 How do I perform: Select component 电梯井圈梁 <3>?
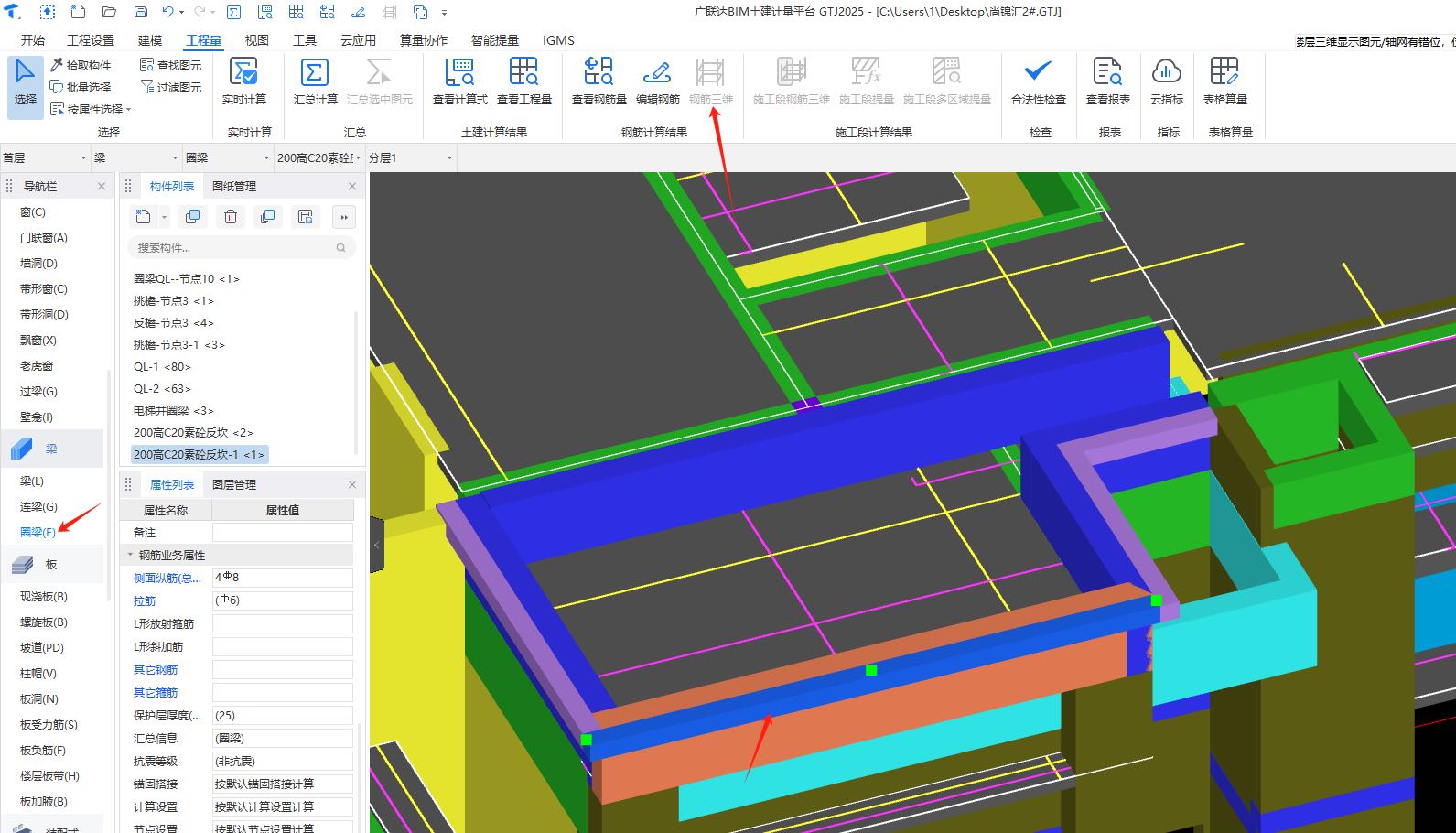point(173,410)
